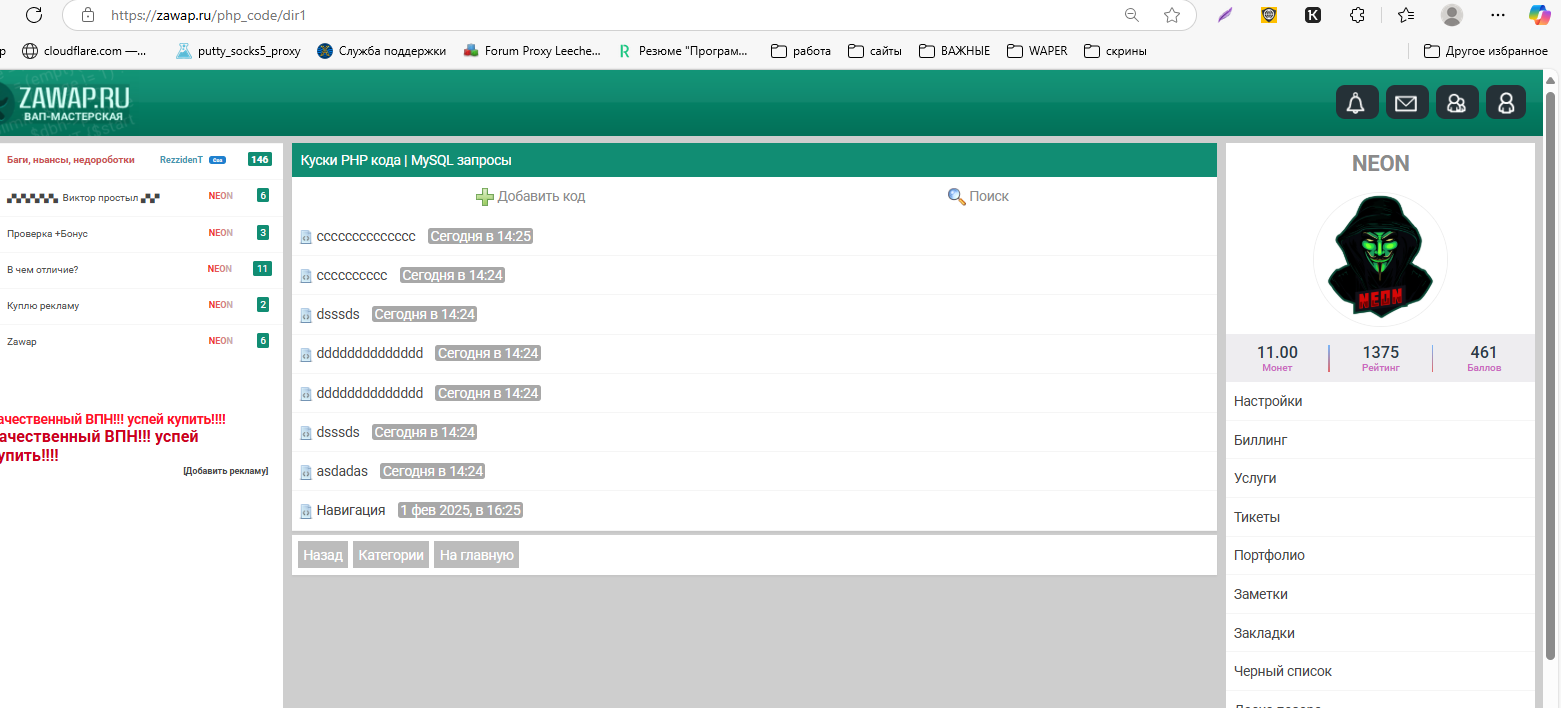The height and width of the screenshot is (708, 1561).
Task: Add page to favorites star icon
Action: click(1172, 15)
